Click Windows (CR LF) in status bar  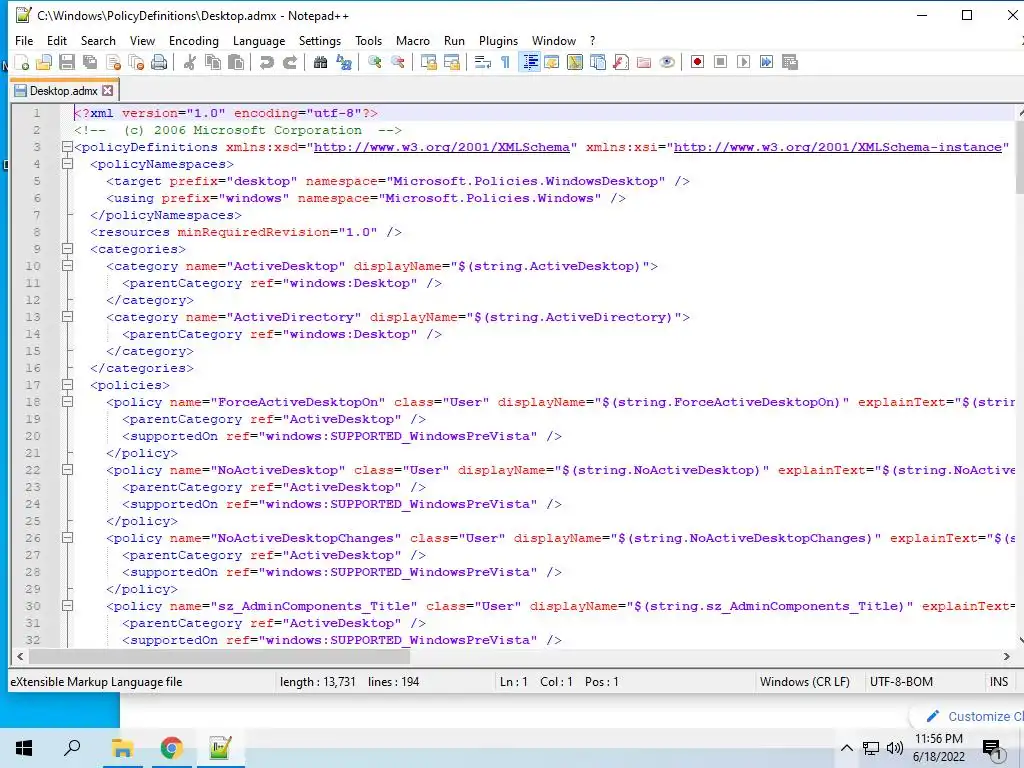click(805, 682)
